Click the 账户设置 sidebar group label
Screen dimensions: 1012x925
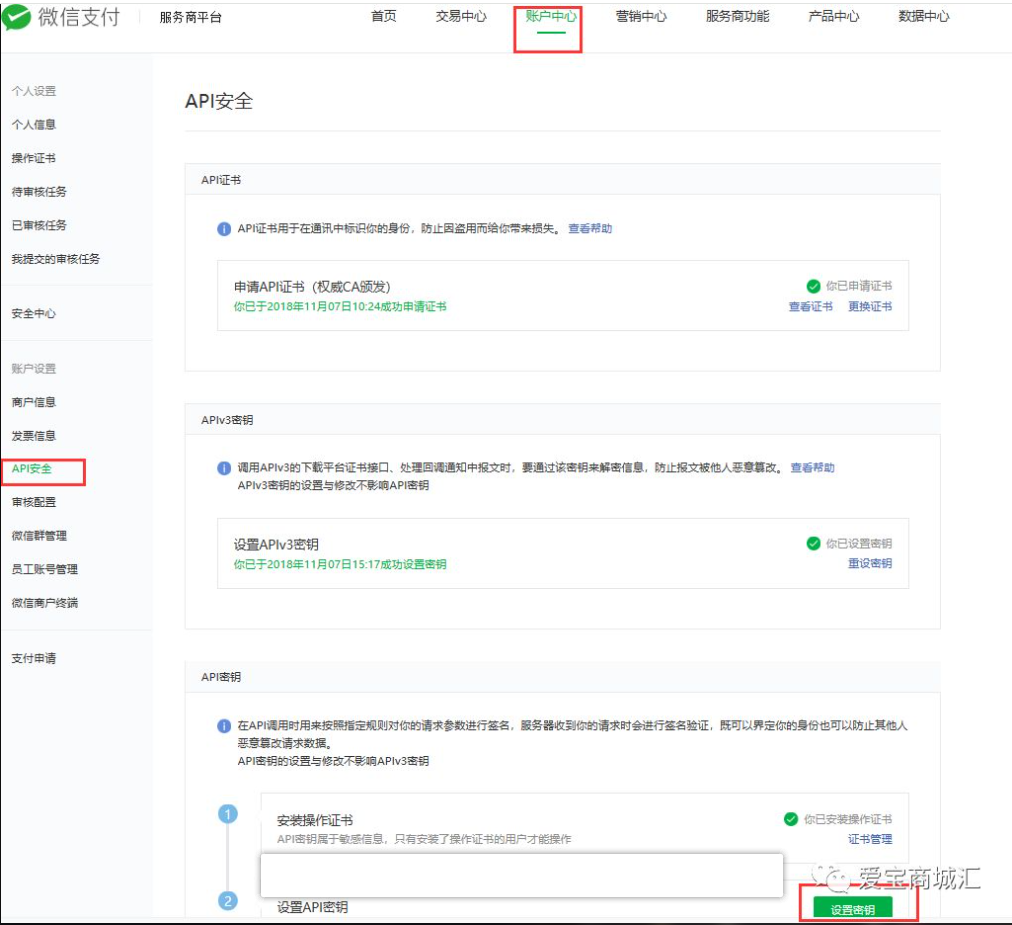[34, 369]
